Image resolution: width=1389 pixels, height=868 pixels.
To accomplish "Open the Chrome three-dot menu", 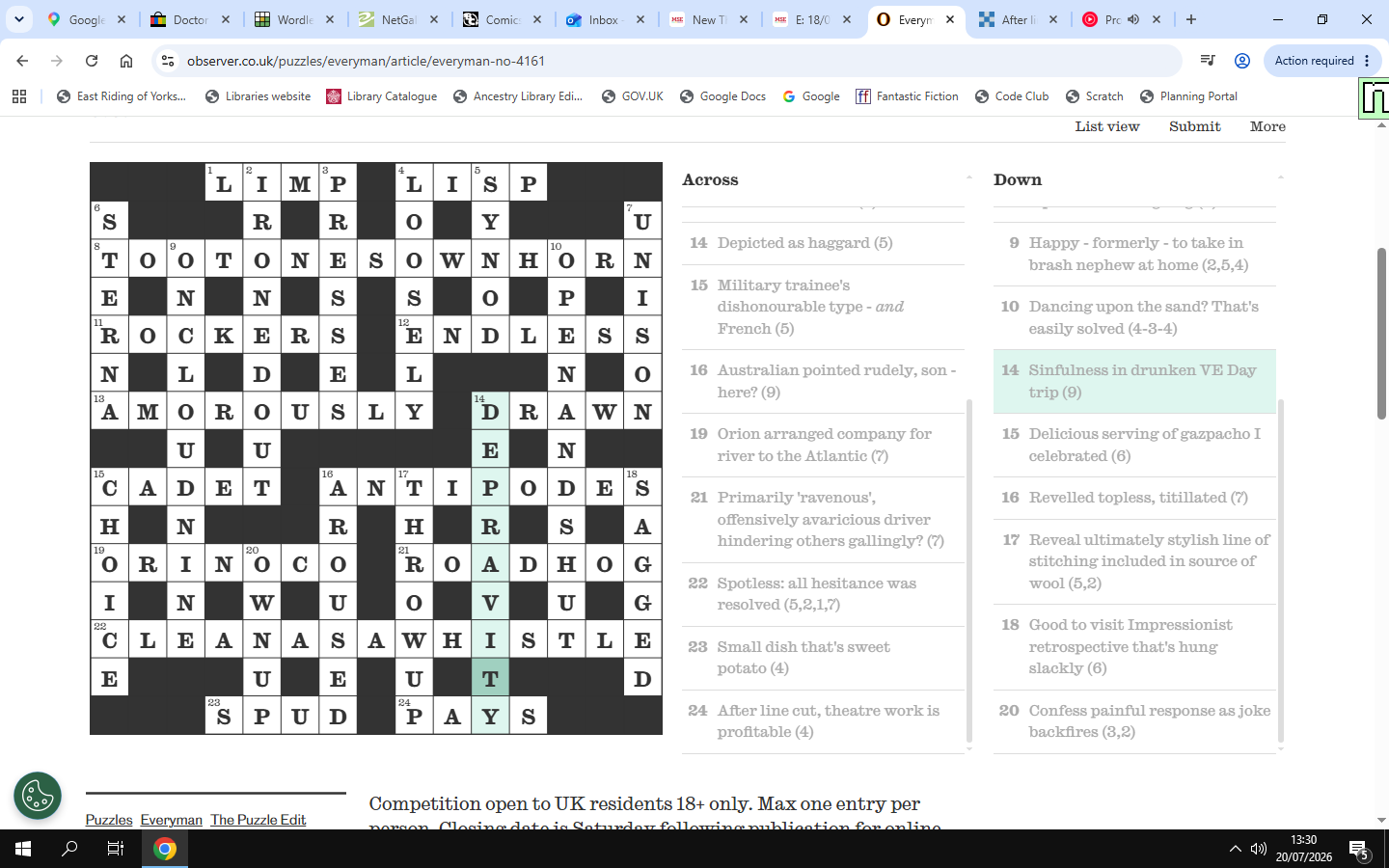I will tap(1367, 61).
